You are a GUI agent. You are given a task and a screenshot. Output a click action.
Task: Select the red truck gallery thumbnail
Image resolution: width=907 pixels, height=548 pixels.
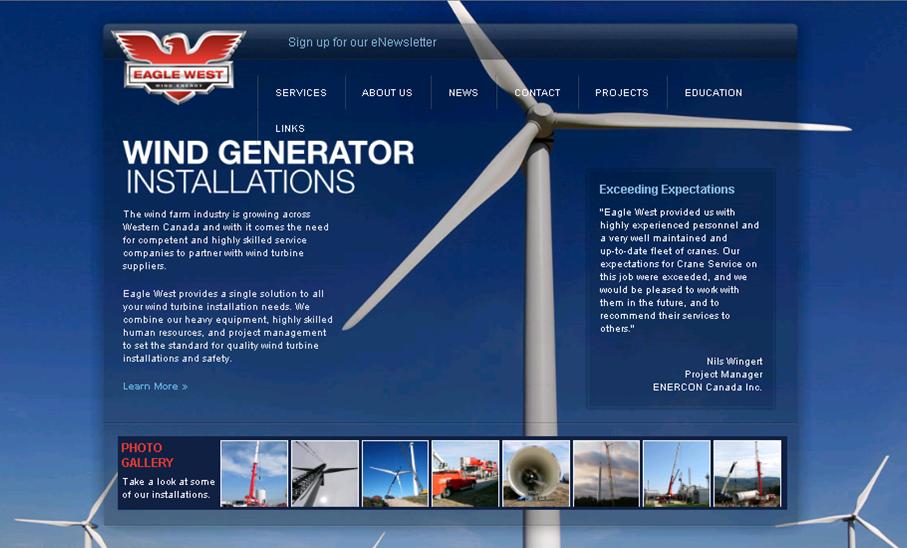[465, 473]
